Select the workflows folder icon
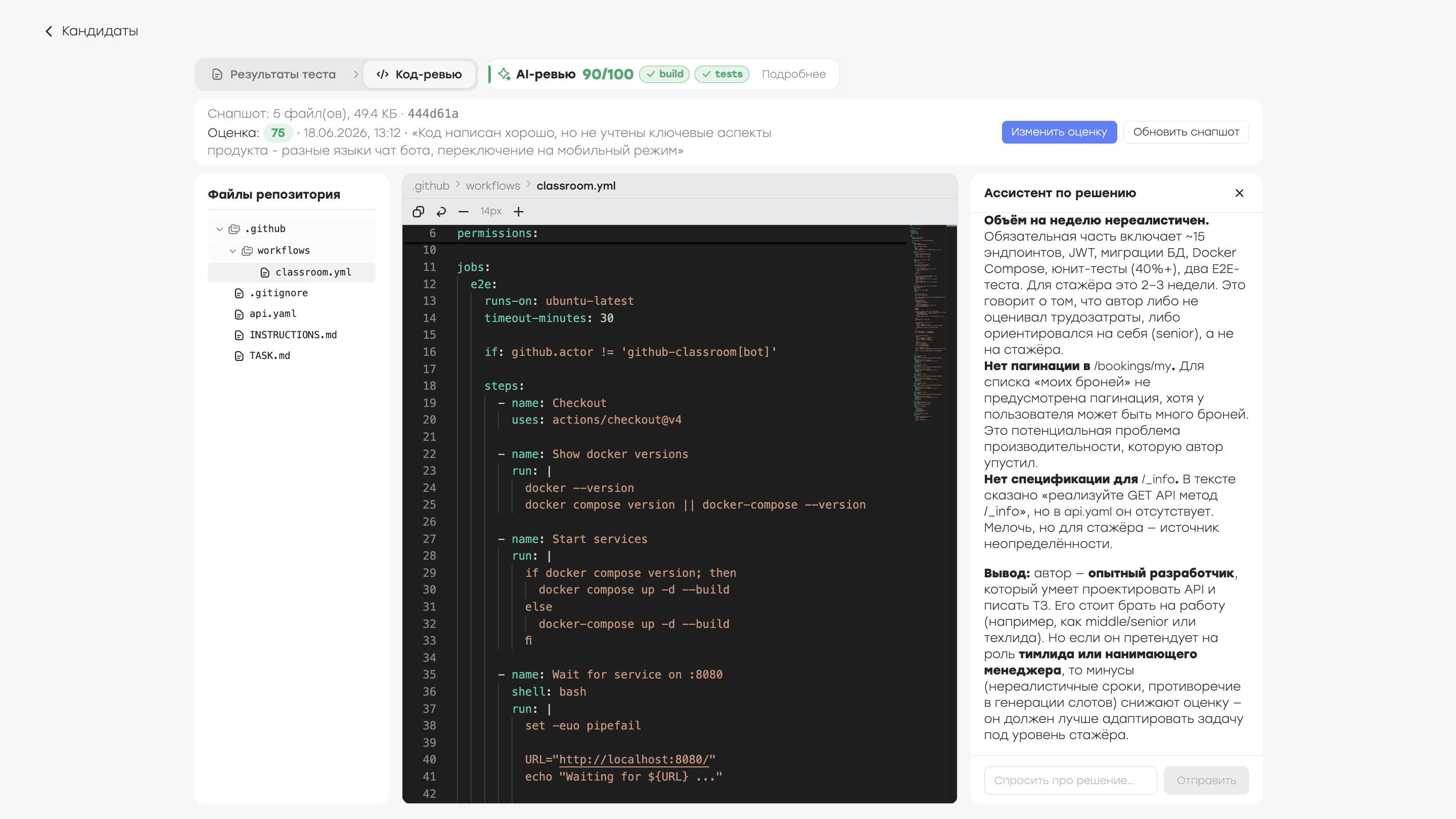This screenshot has width=1456, height=819. (x=247, y=250)
